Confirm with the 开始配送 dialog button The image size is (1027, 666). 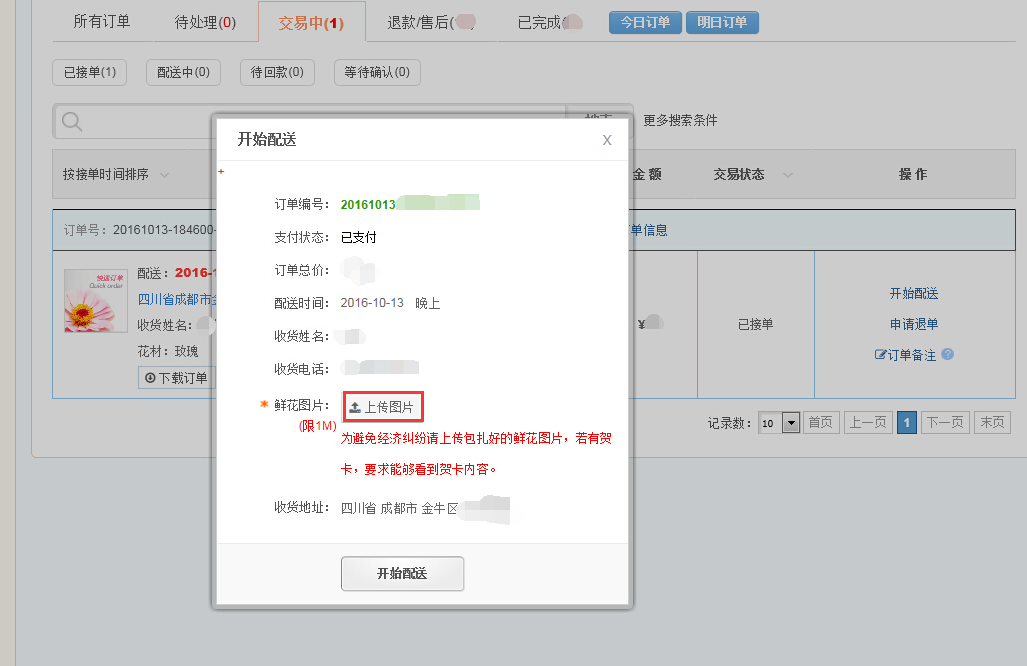click(x=402, y=574)
